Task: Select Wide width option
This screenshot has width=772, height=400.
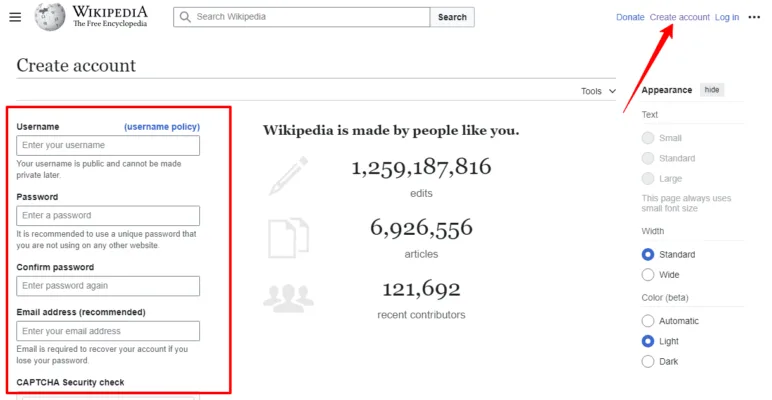Action: [648, 274]
